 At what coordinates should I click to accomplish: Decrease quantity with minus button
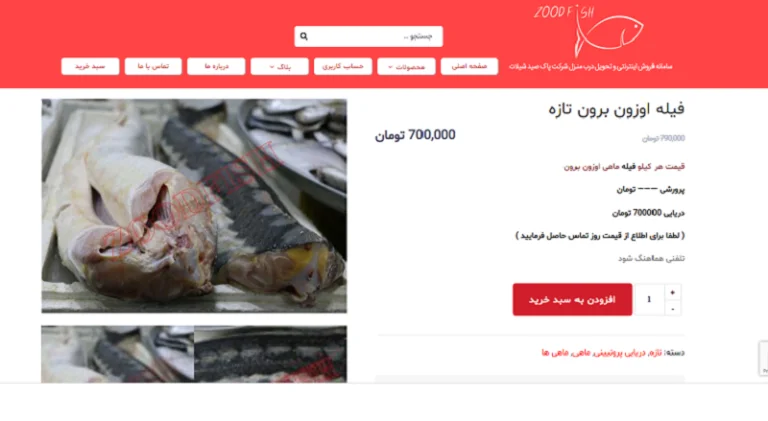[672, 309]
